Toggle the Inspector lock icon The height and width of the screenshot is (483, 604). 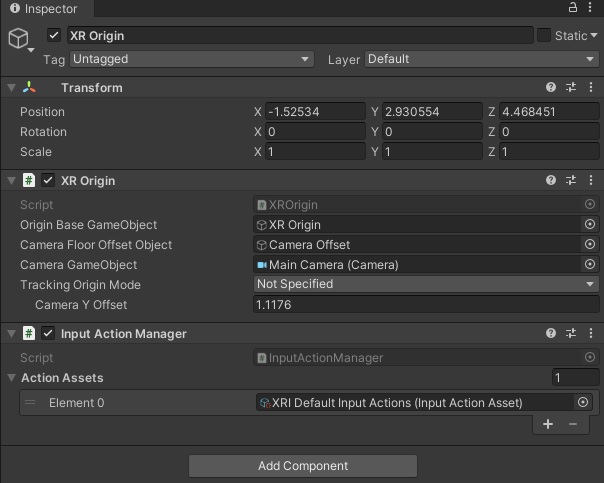[573, 7]
